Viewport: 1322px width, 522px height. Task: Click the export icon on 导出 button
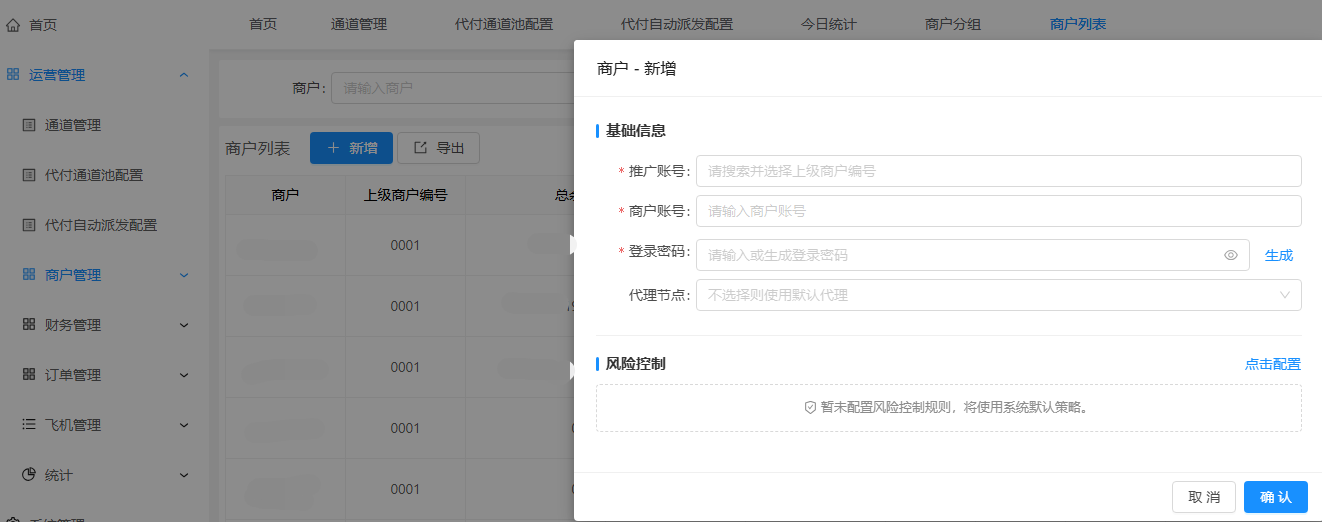pos(420,148)
